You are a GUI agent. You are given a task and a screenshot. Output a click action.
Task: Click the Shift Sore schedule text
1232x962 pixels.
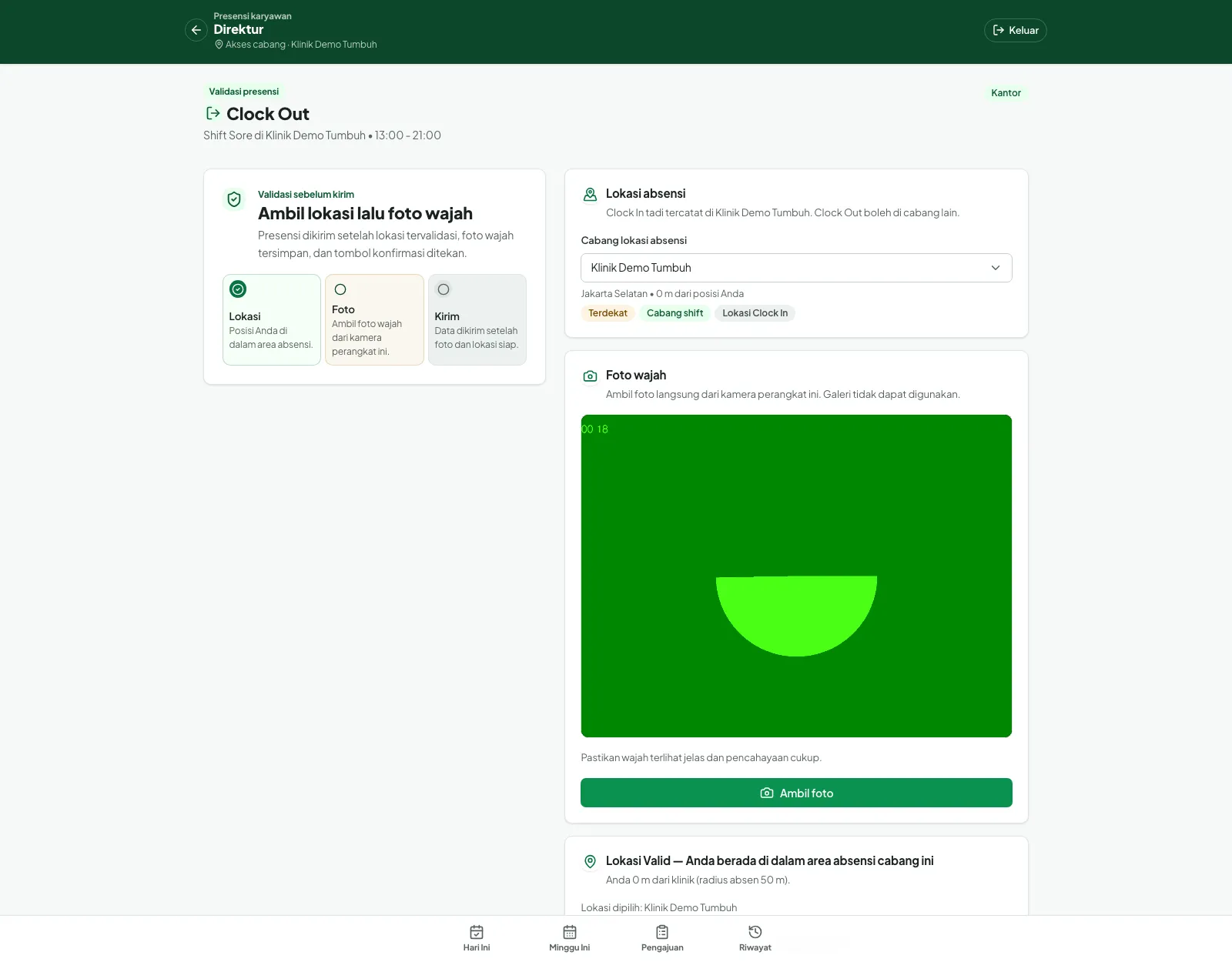point(322,135)
